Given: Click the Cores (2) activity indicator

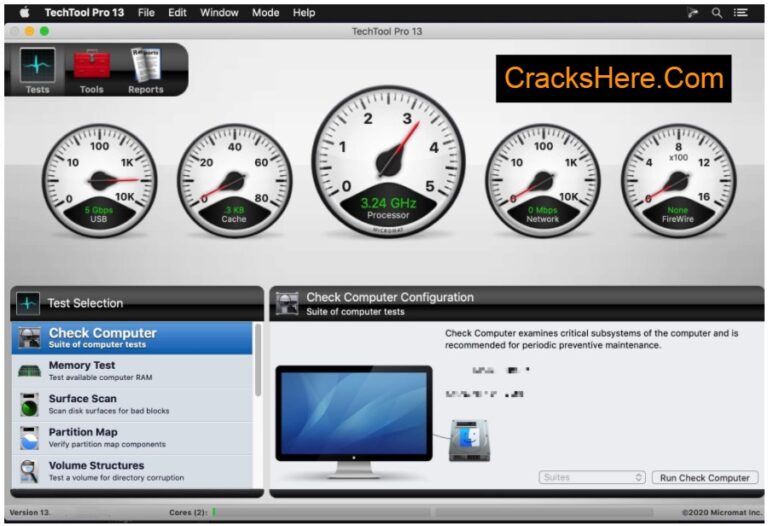Looking at the screenshot, I should point(214,512).
